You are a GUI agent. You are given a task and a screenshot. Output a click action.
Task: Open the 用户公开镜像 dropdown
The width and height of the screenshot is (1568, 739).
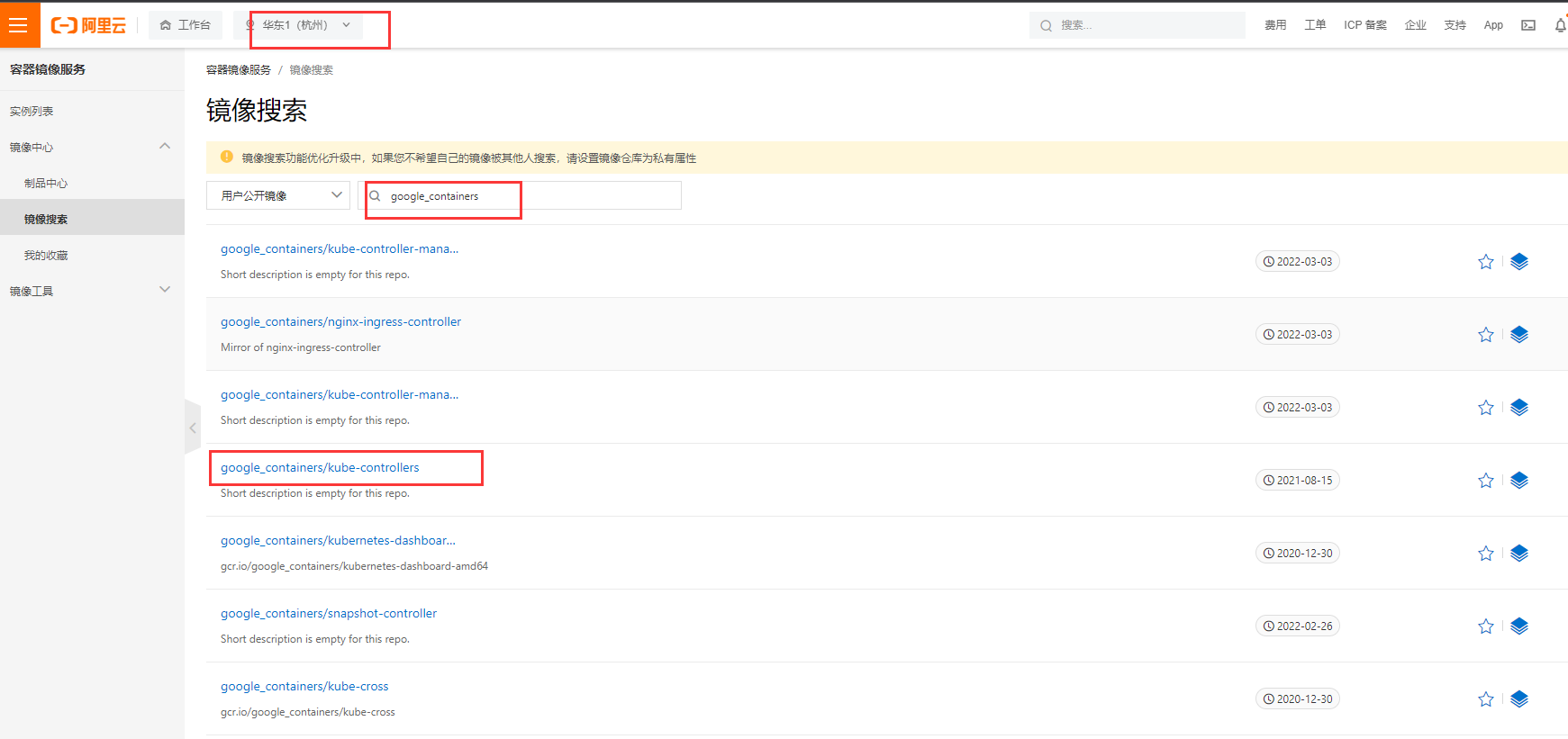(278, 195)
